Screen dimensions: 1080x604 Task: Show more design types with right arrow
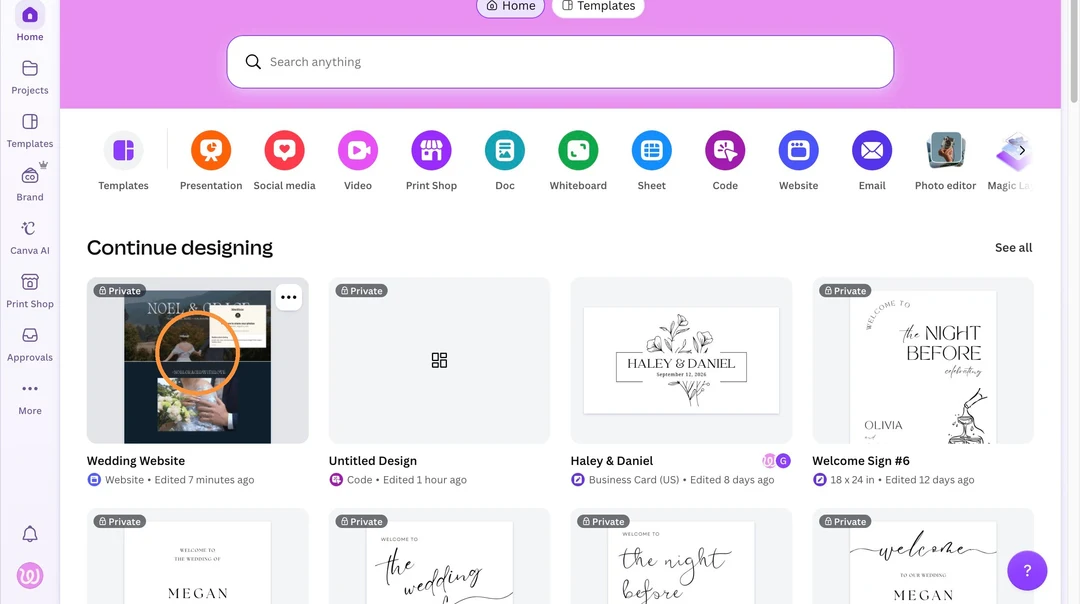coord(1022,150)
